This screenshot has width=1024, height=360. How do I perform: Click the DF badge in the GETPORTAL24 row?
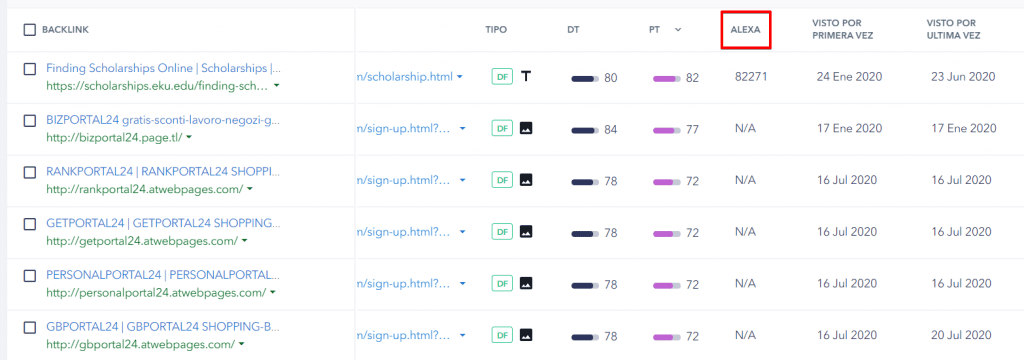click(x=502, y=231)
